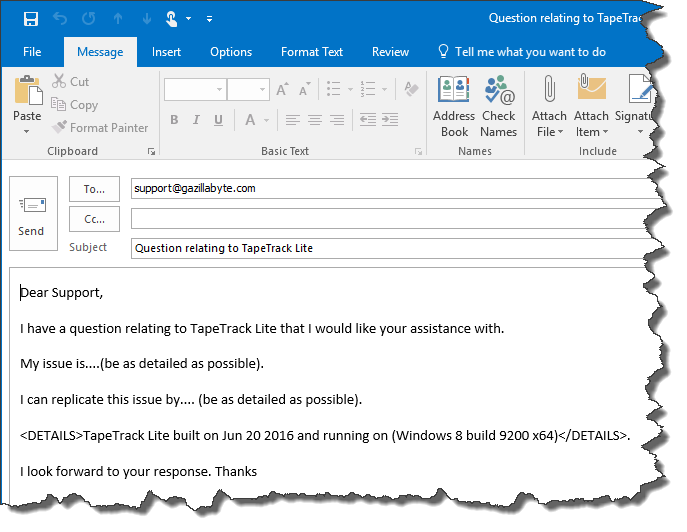Clear all formatting
This screenshot has height=532, width=687.
coord(411,89)
